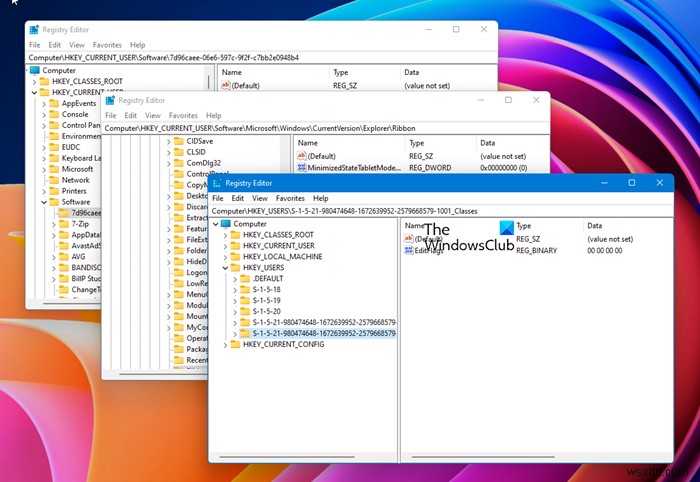Select the highlighted S-1-5-21 Classes key

[324, 333]
